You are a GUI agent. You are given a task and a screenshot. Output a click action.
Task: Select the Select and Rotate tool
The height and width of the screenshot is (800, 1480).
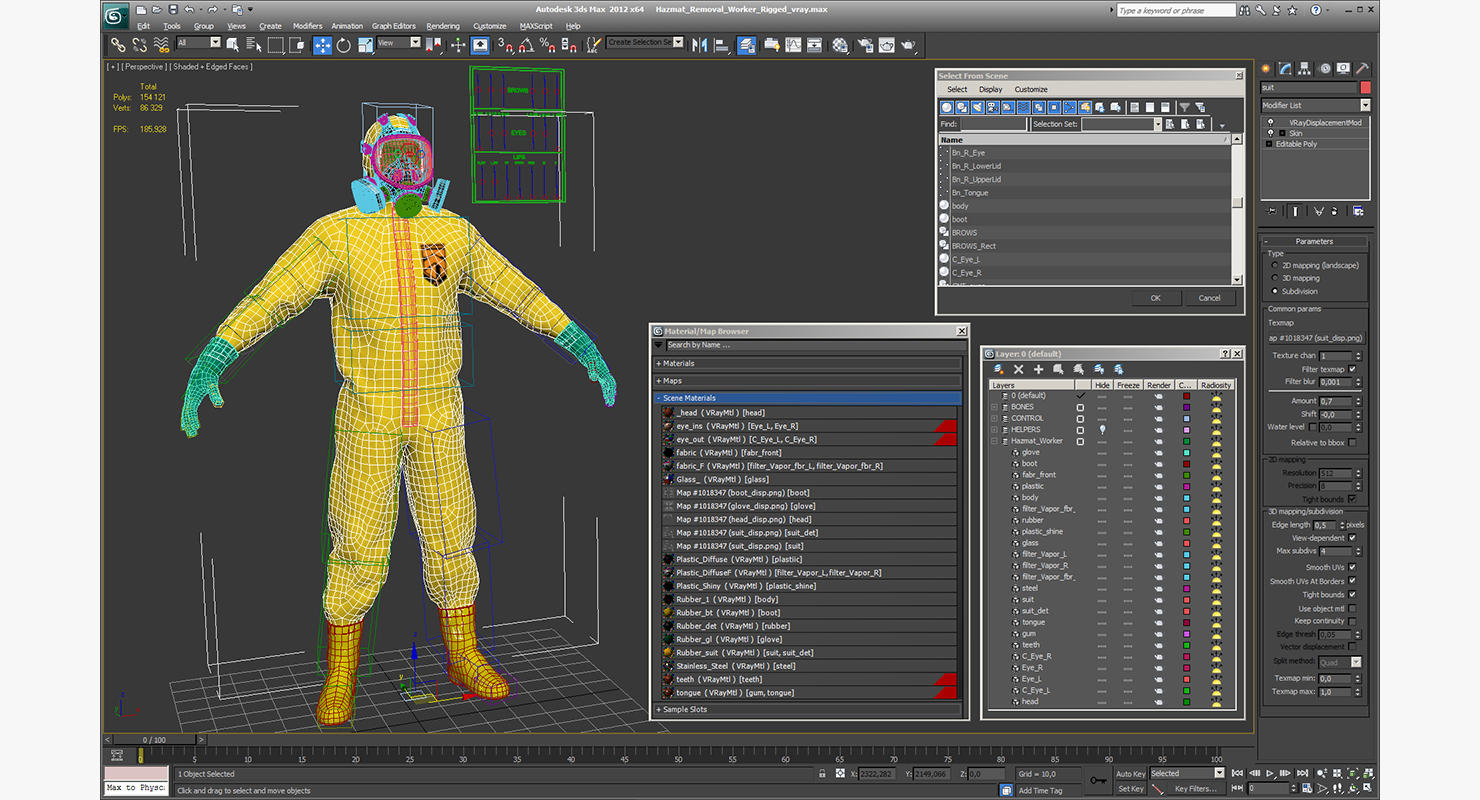coord(344,45)
